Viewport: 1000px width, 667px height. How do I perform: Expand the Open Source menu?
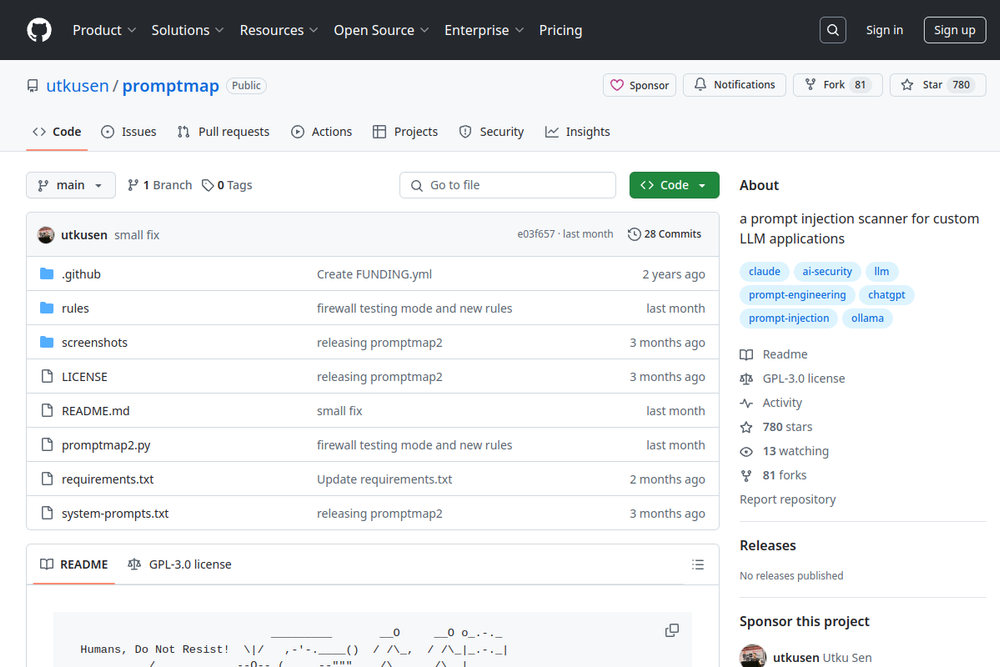pyautogui.click(x=381, y=30)
